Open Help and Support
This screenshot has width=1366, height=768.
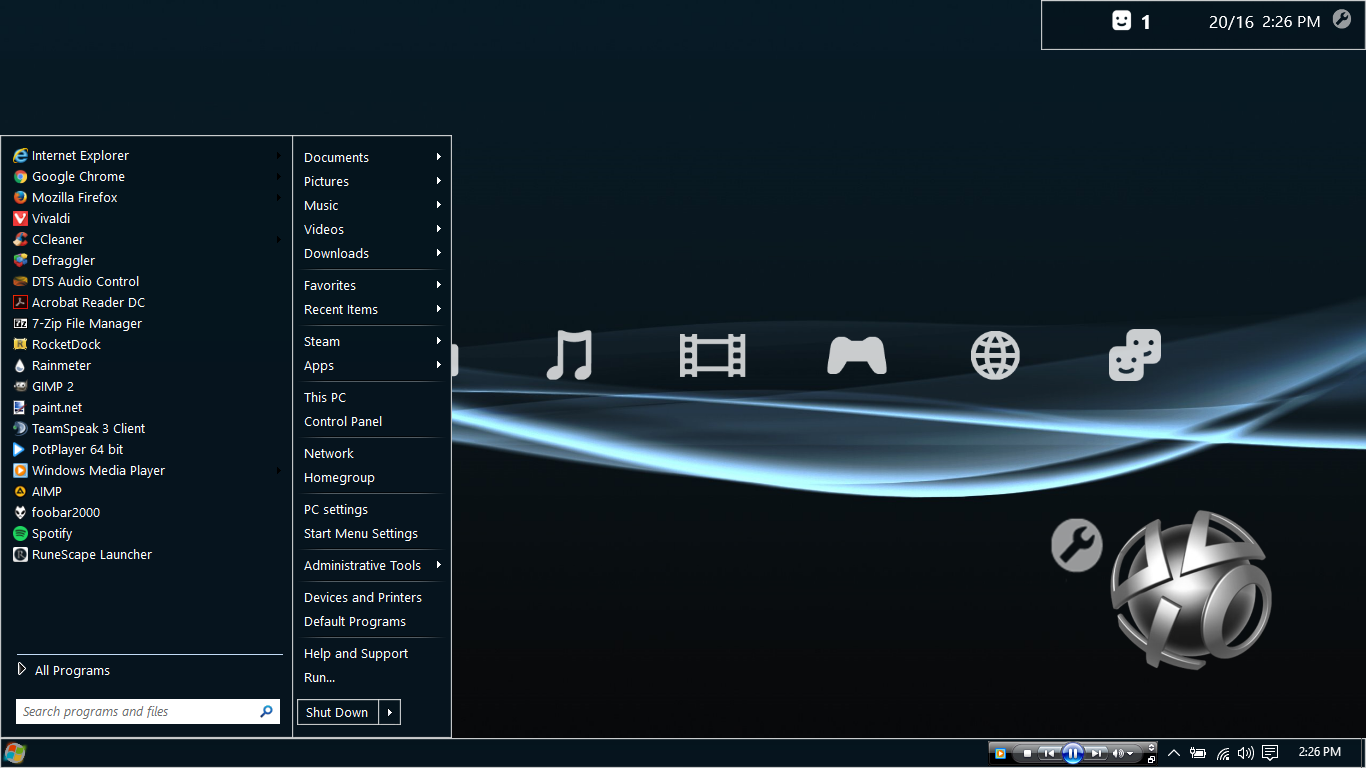click(372, 653)
